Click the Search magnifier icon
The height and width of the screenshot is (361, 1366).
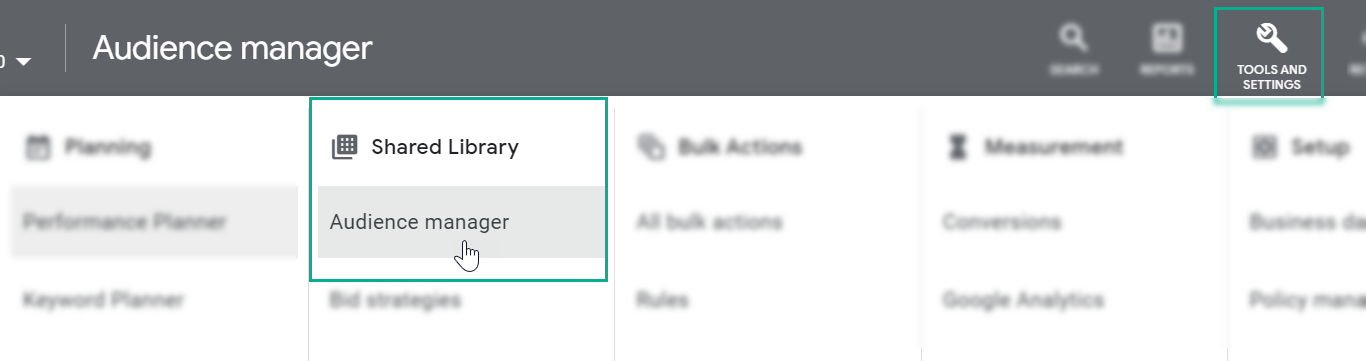(1073, 40)
